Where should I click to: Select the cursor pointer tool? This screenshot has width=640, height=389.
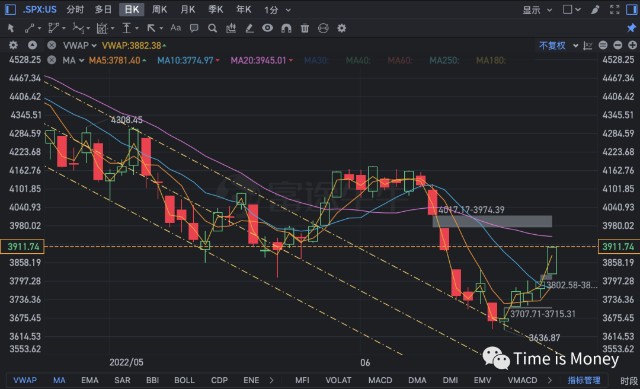tap(11, 28)
